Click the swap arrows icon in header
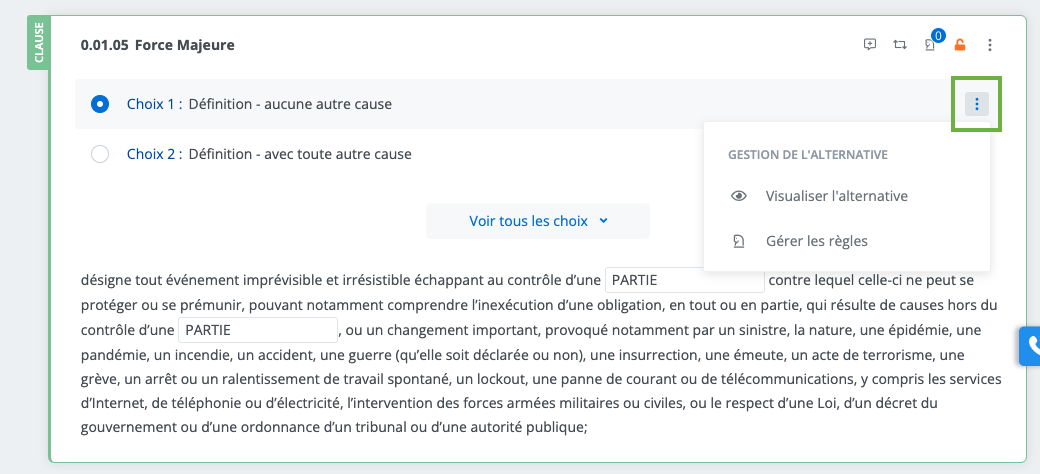The width and height of the screenshot is (1040, 474). click(900, 44)
